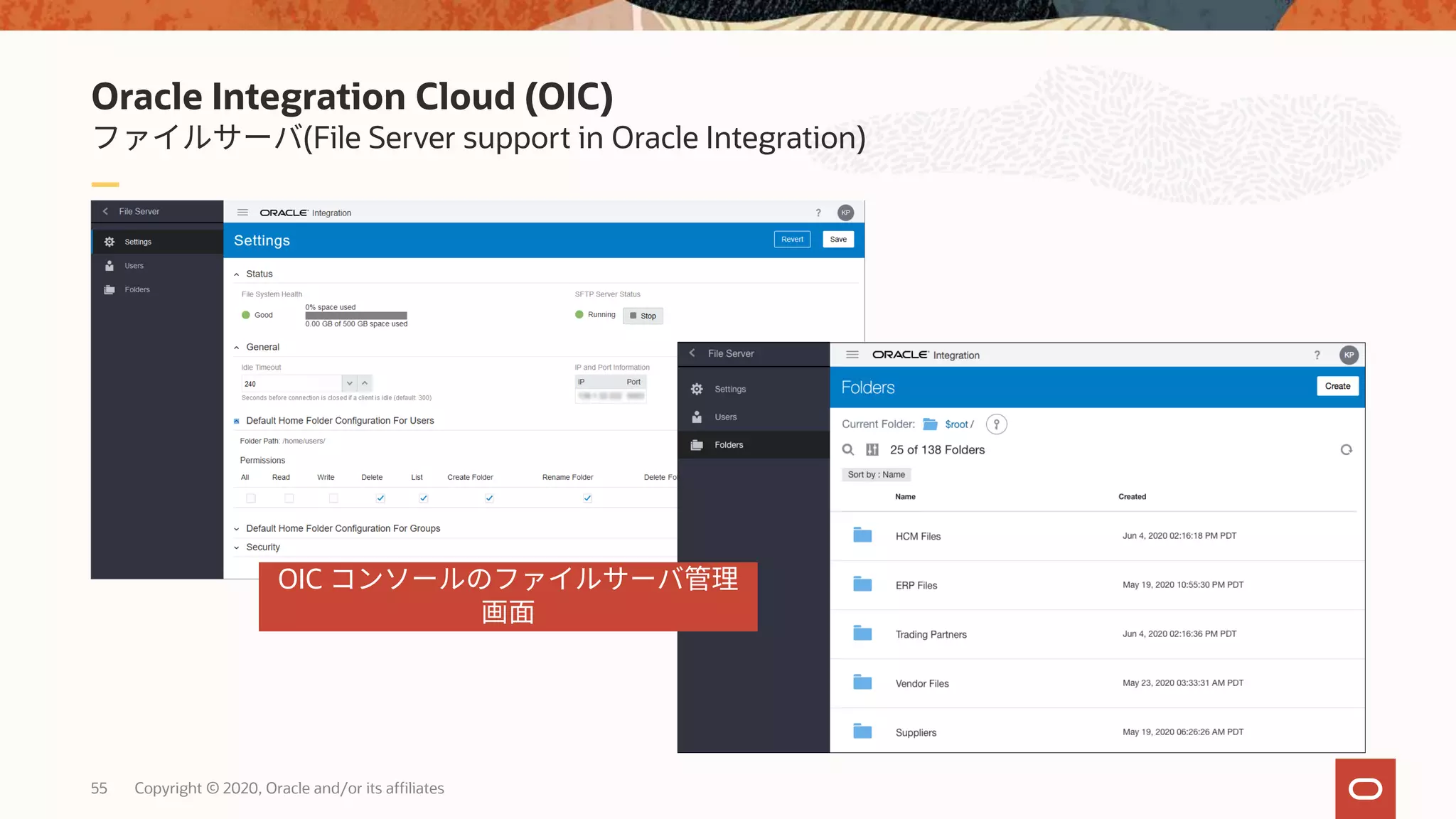Click the Created column header

pos(1132,497)
